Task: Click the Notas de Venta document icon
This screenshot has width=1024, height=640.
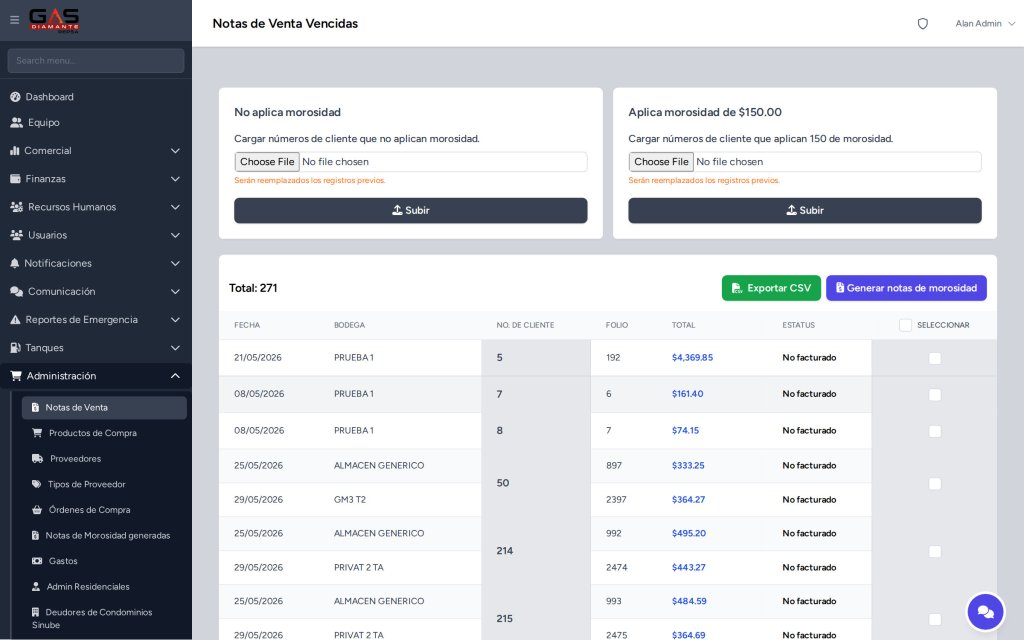Action: tap(35, 408)
